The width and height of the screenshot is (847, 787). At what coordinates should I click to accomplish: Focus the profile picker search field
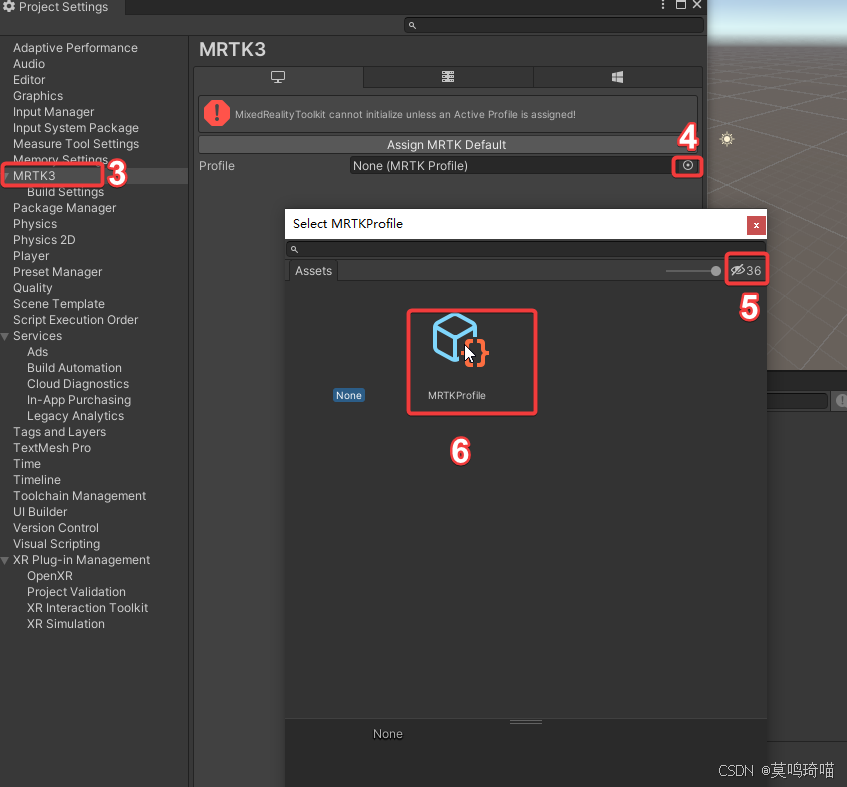[x=526, y=249]
